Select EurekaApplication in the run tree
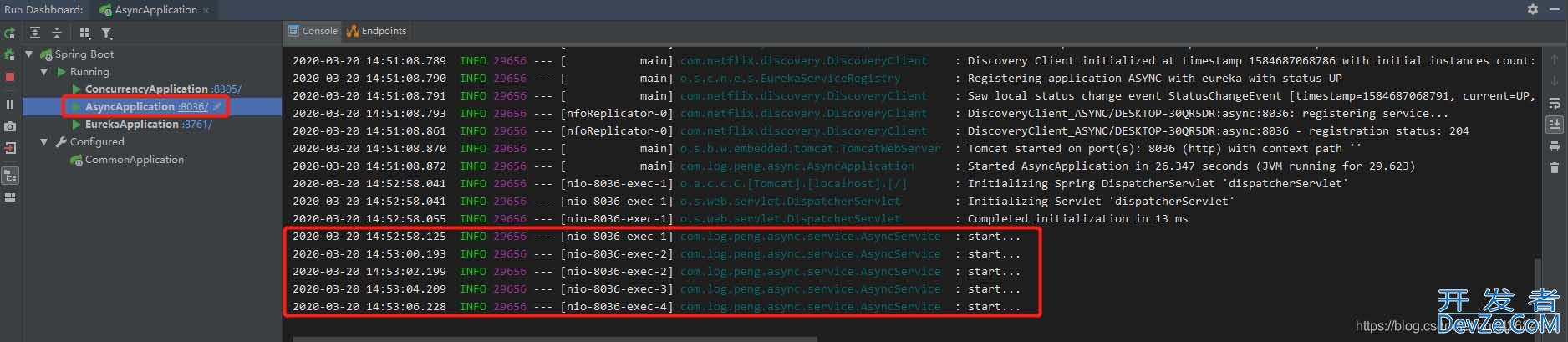 (132, 124)
